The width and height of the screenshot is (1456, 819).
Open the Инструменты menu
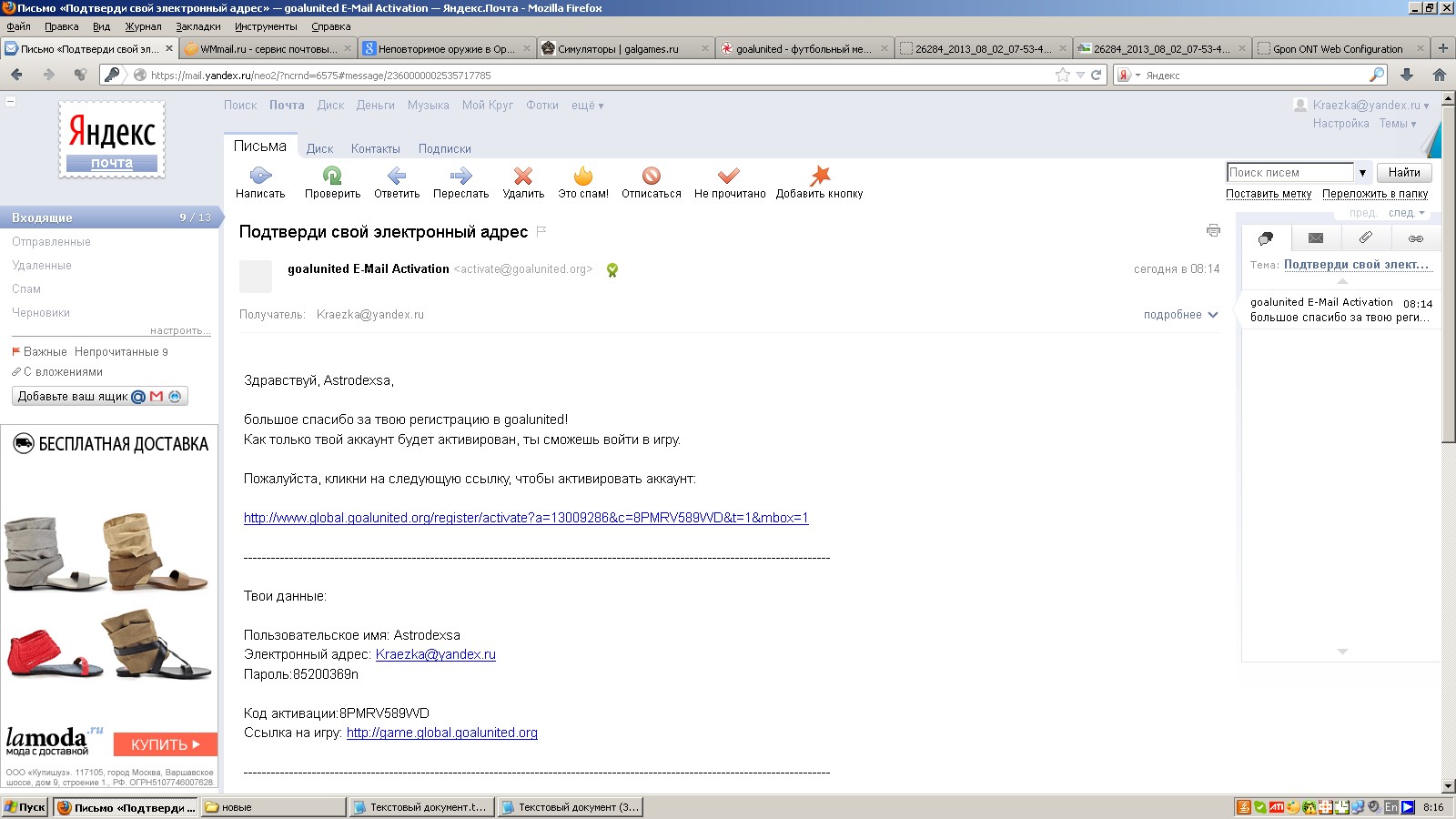coord(266,26)
